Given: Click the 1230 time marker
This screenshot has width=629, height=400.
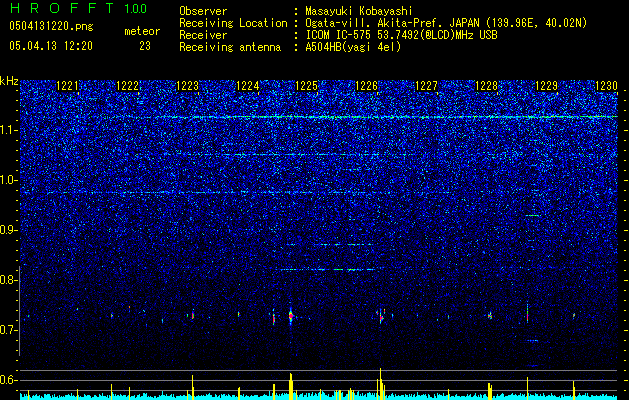Looking at the screenshot, I should (606, 85).
